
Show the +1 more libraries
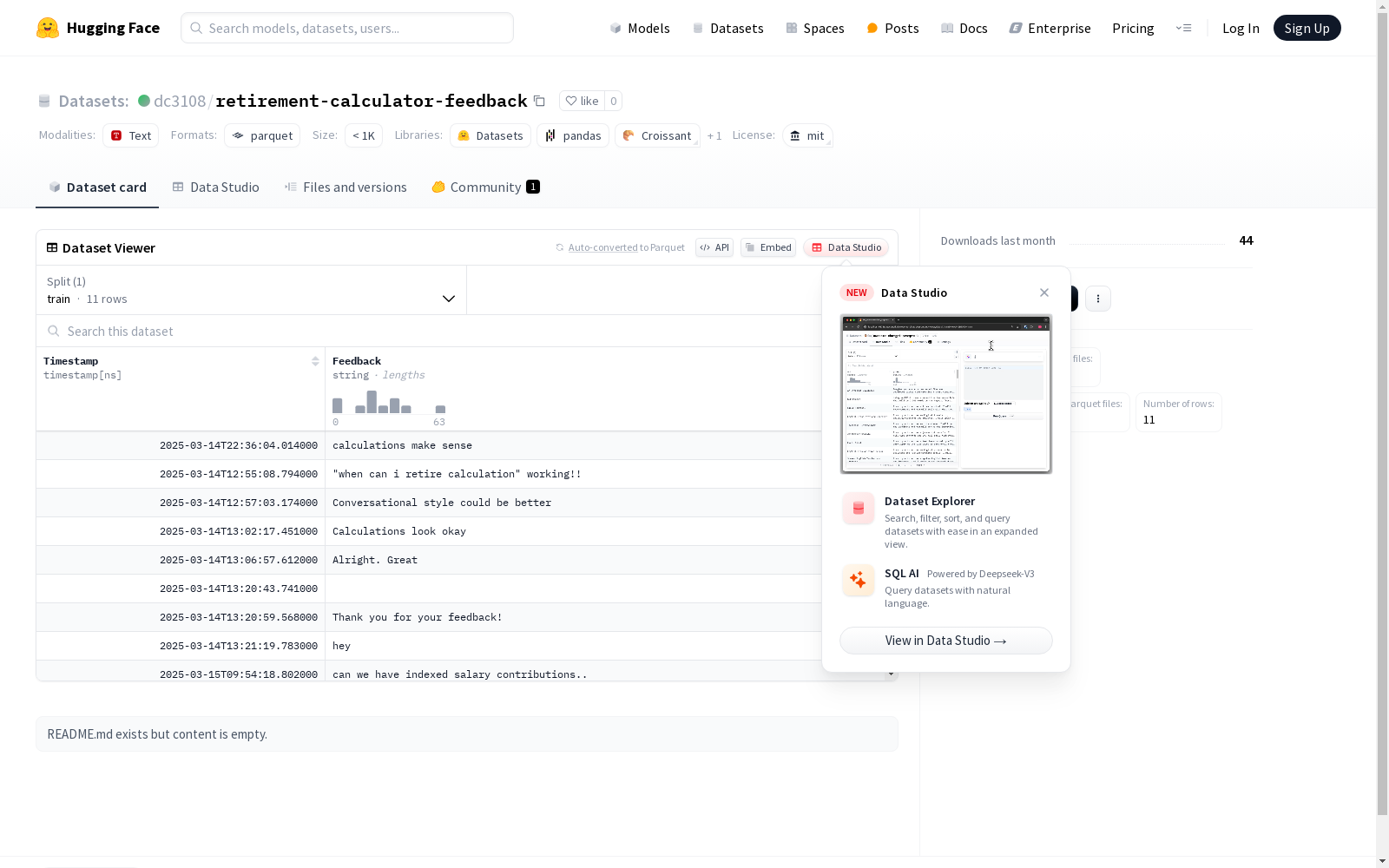point(714,135)
